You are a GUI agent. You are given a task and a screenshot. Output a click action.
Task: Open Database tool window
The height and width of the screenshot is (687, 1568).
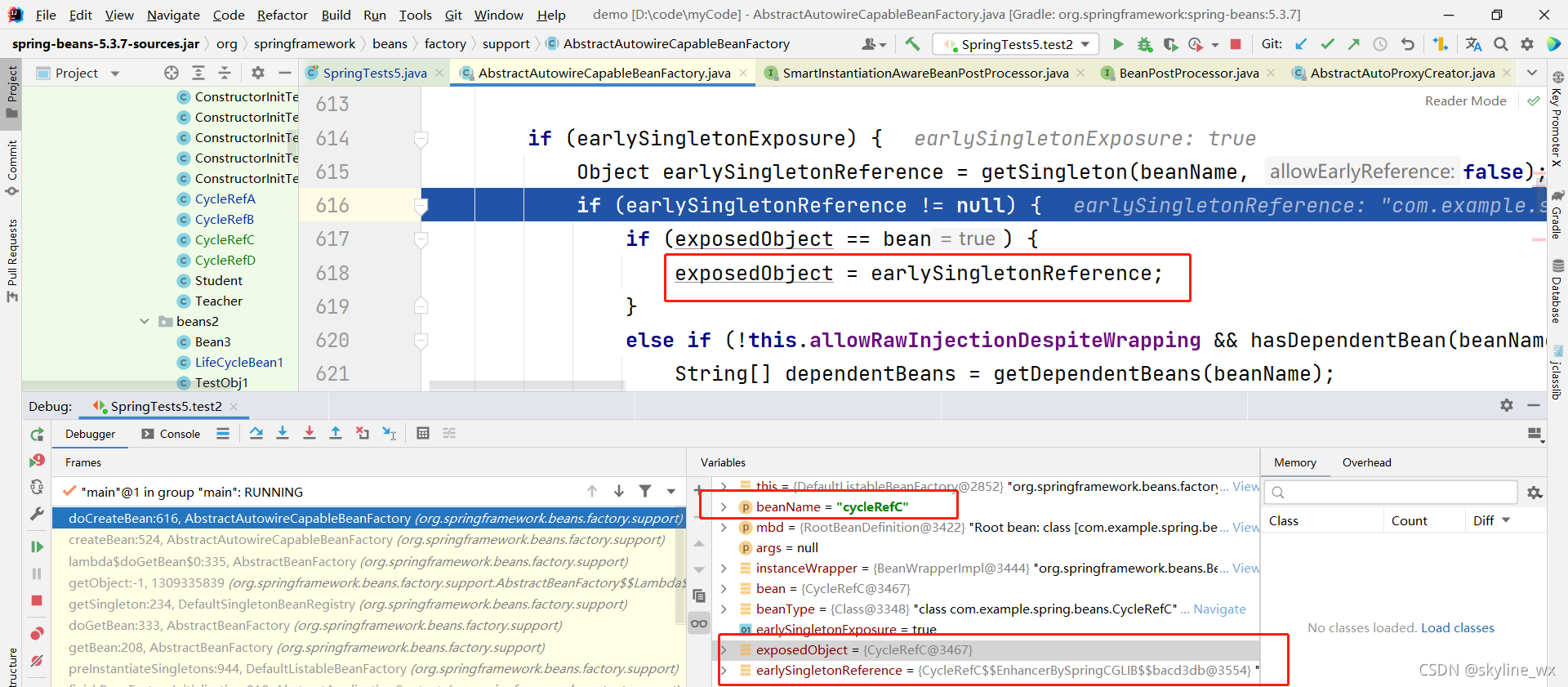(1557, 290)
